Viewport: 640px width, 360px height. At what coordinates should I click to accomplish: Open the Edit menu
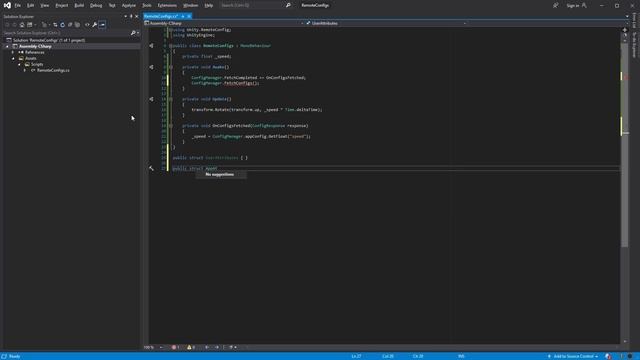coord(31,5)
